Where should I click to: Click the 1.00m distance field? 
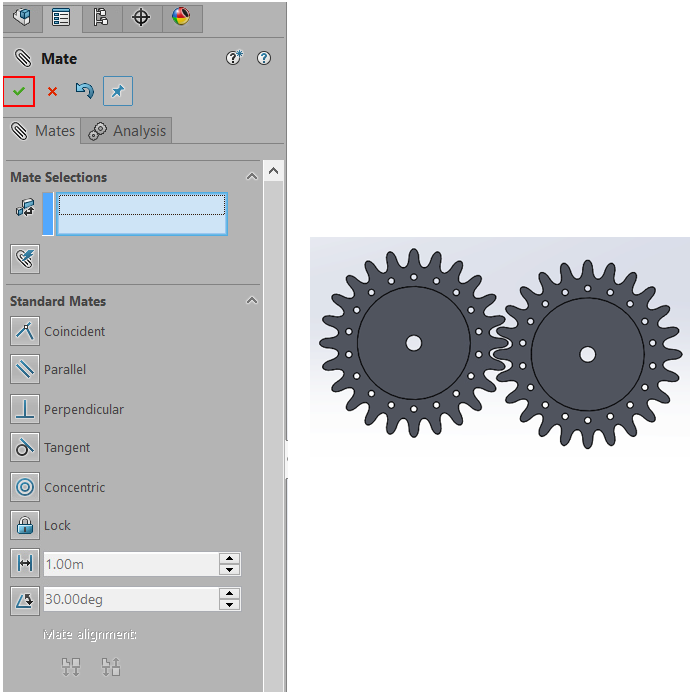(131, 564)
